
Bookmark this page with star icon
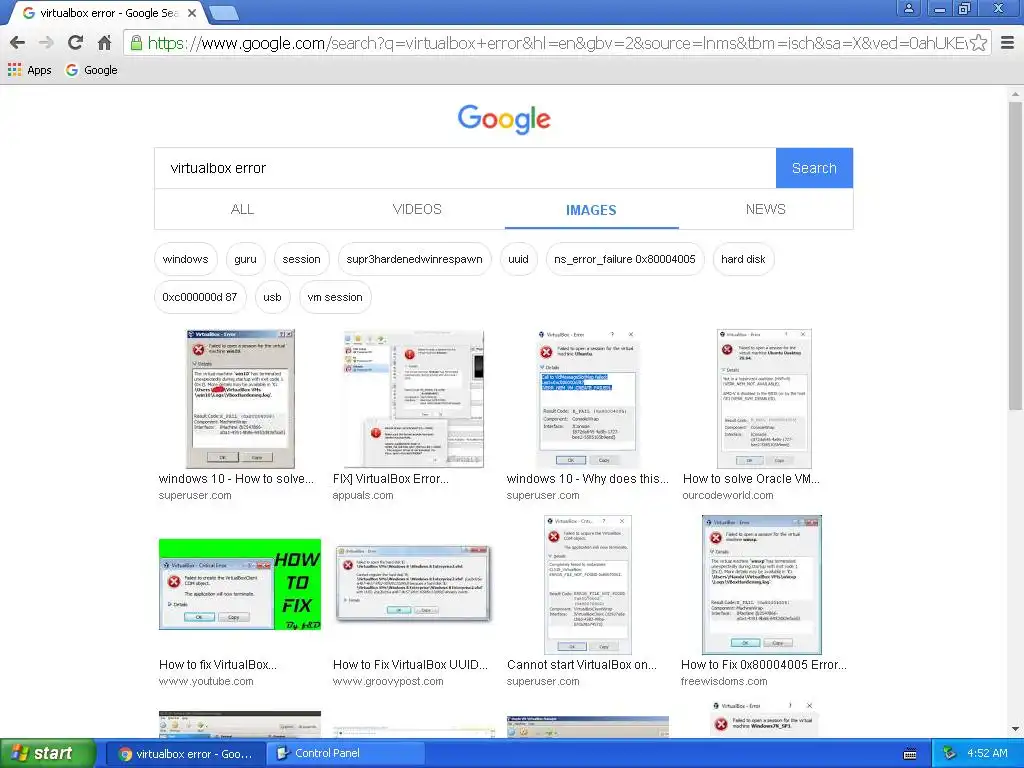click(978, 43)
